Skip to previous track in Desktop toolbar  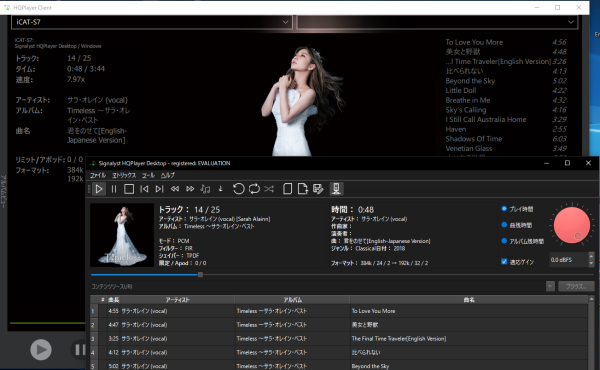144,189
